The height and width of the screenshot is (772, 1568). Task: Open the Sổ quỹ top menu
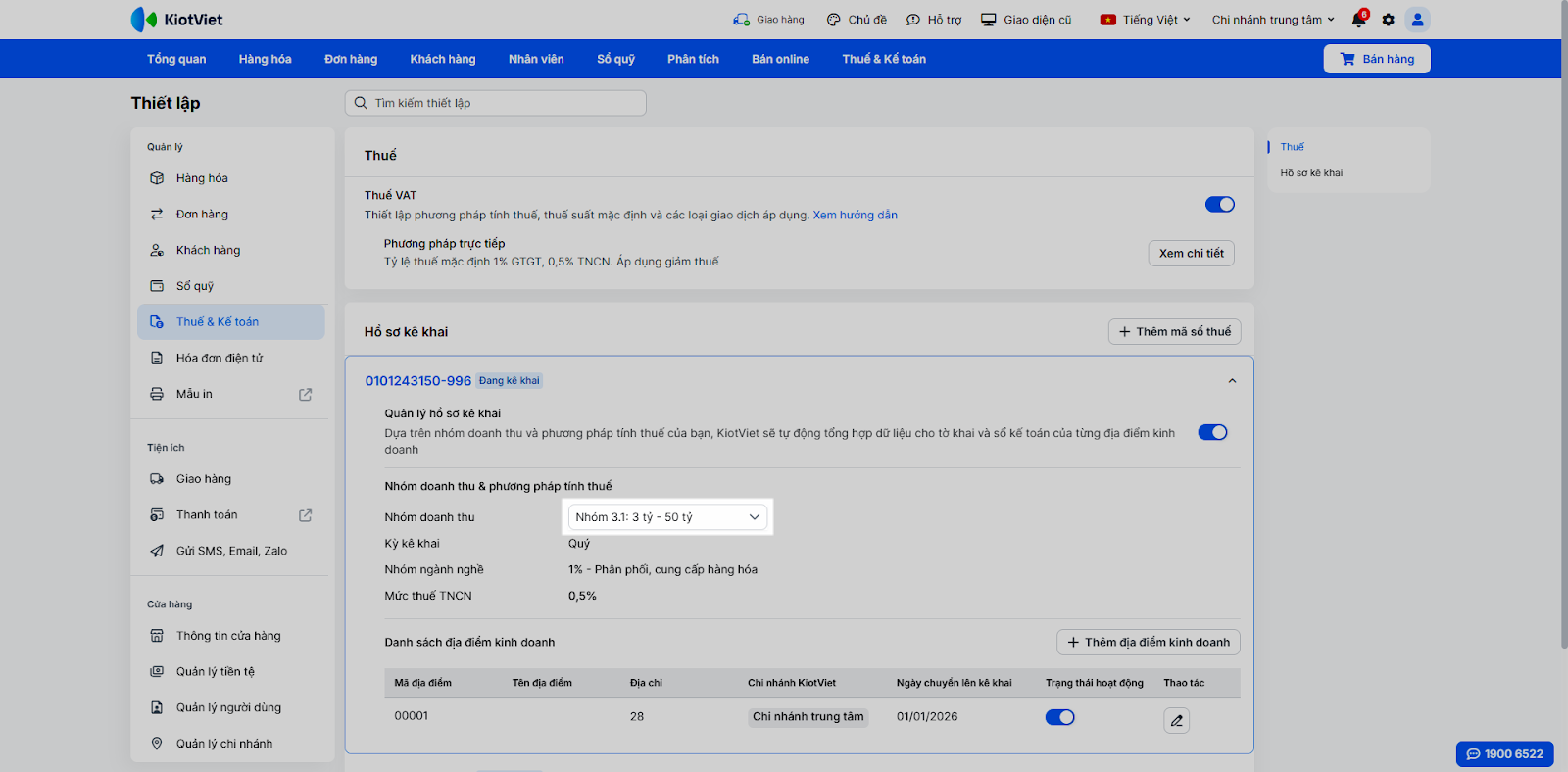pos(616,59)
